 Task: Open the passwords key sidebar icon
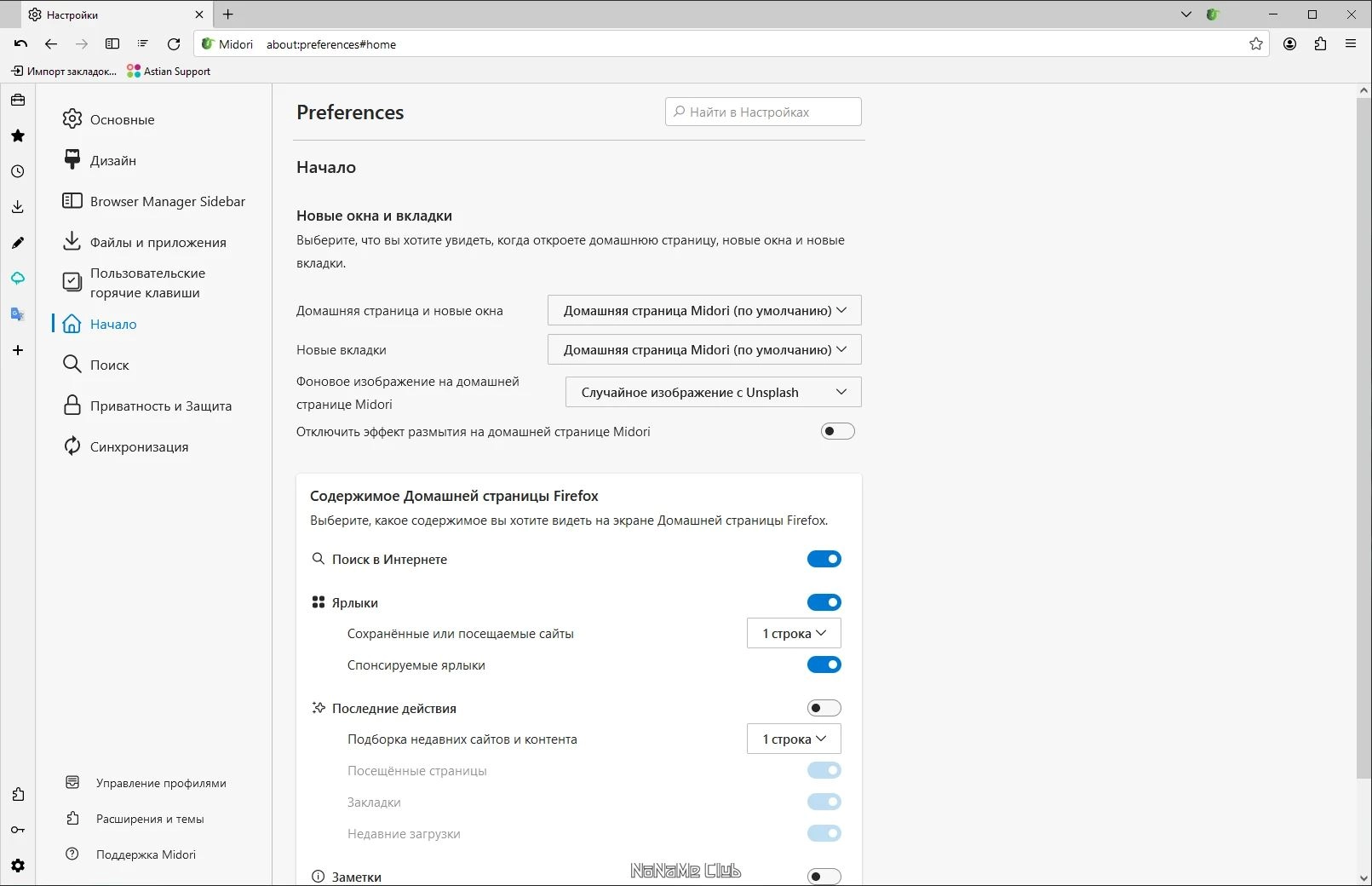coord(18,830)
